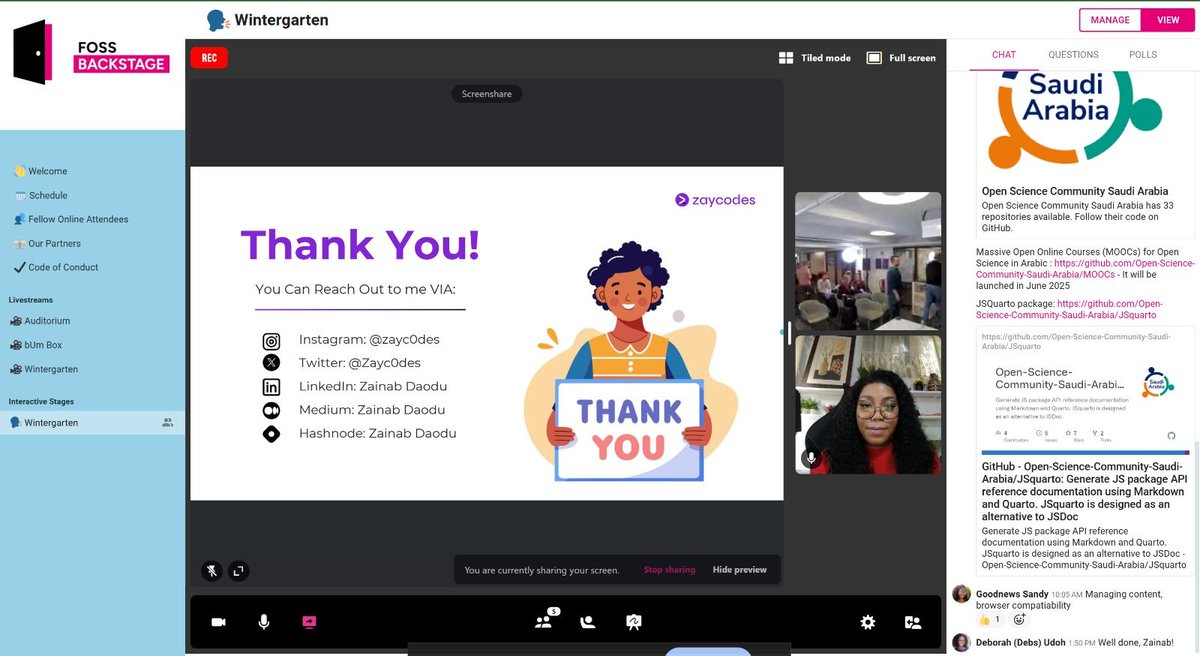Click Open Science Community Saudi Arabia card title
Image resolution: width=1200 pixels, height=656 pixels.
[1075, 191]
